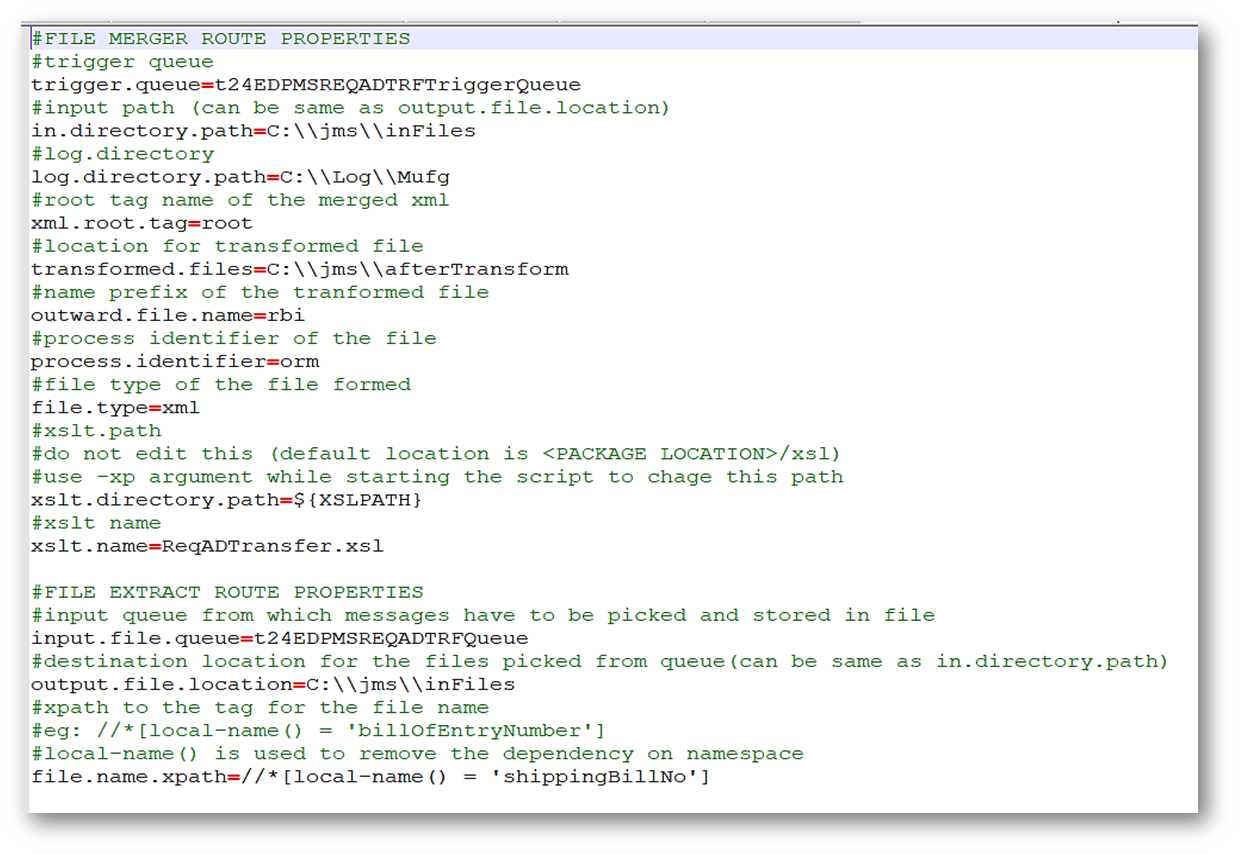Click the file.type=xml property
Viewport: 1240px width, 855px height.
pyautogui.click(x=115, y=408)
